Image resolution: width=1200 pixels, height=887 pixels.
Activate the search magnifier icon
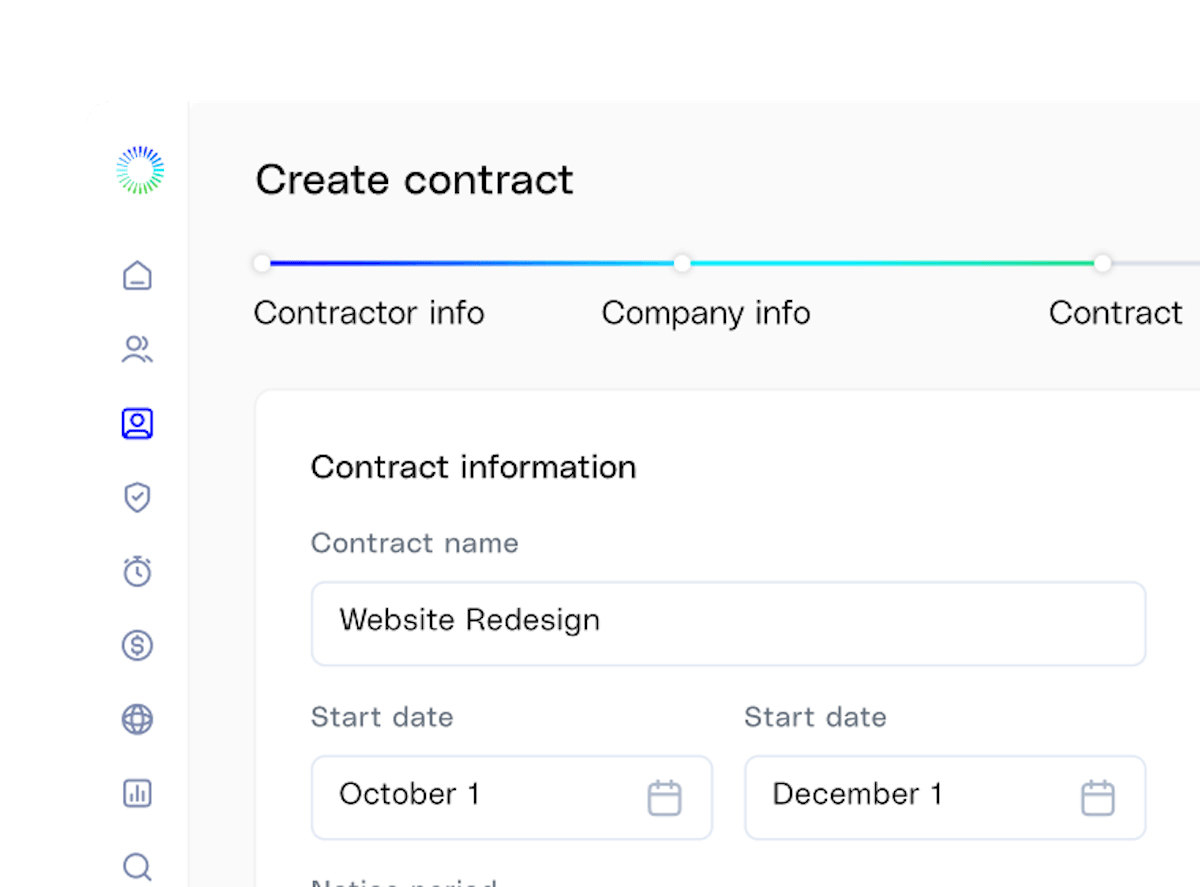click(x=137, y=866)
